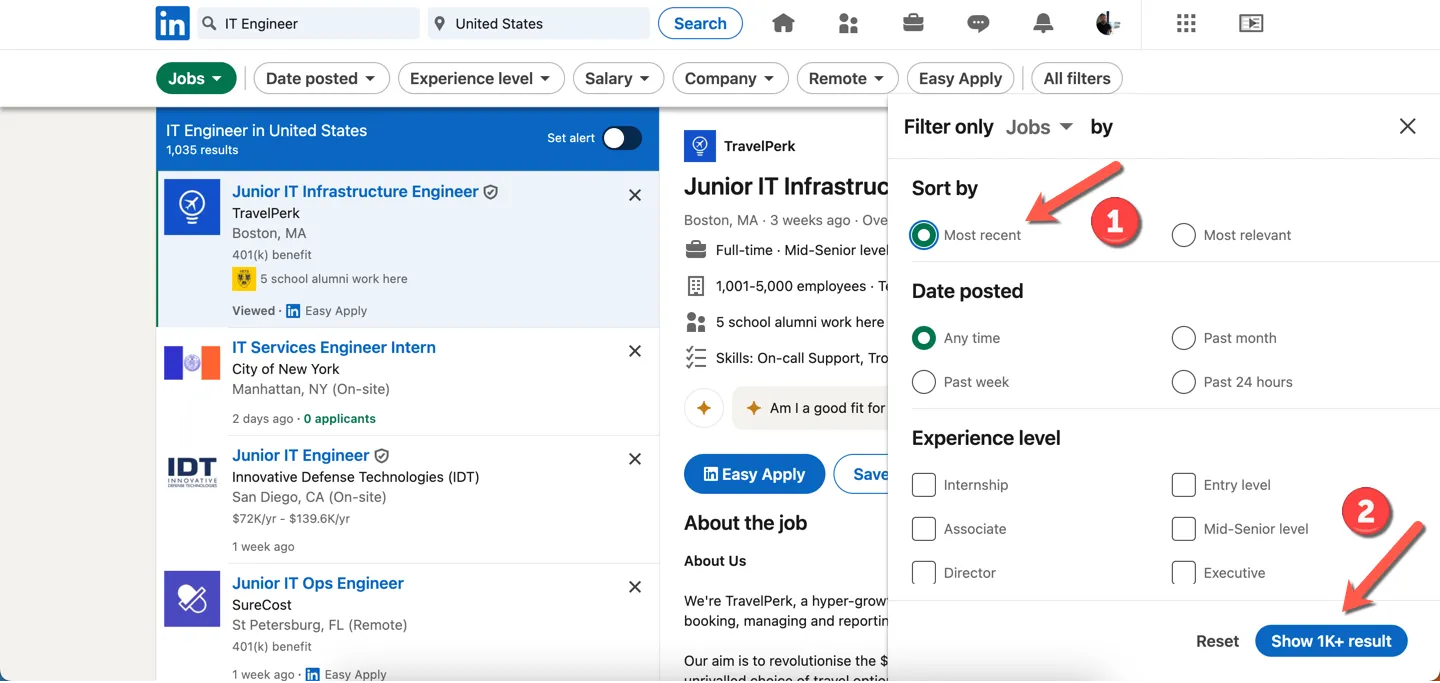Select Most relevant sort option
The image size is (1440, 683).
(1183, 235)
